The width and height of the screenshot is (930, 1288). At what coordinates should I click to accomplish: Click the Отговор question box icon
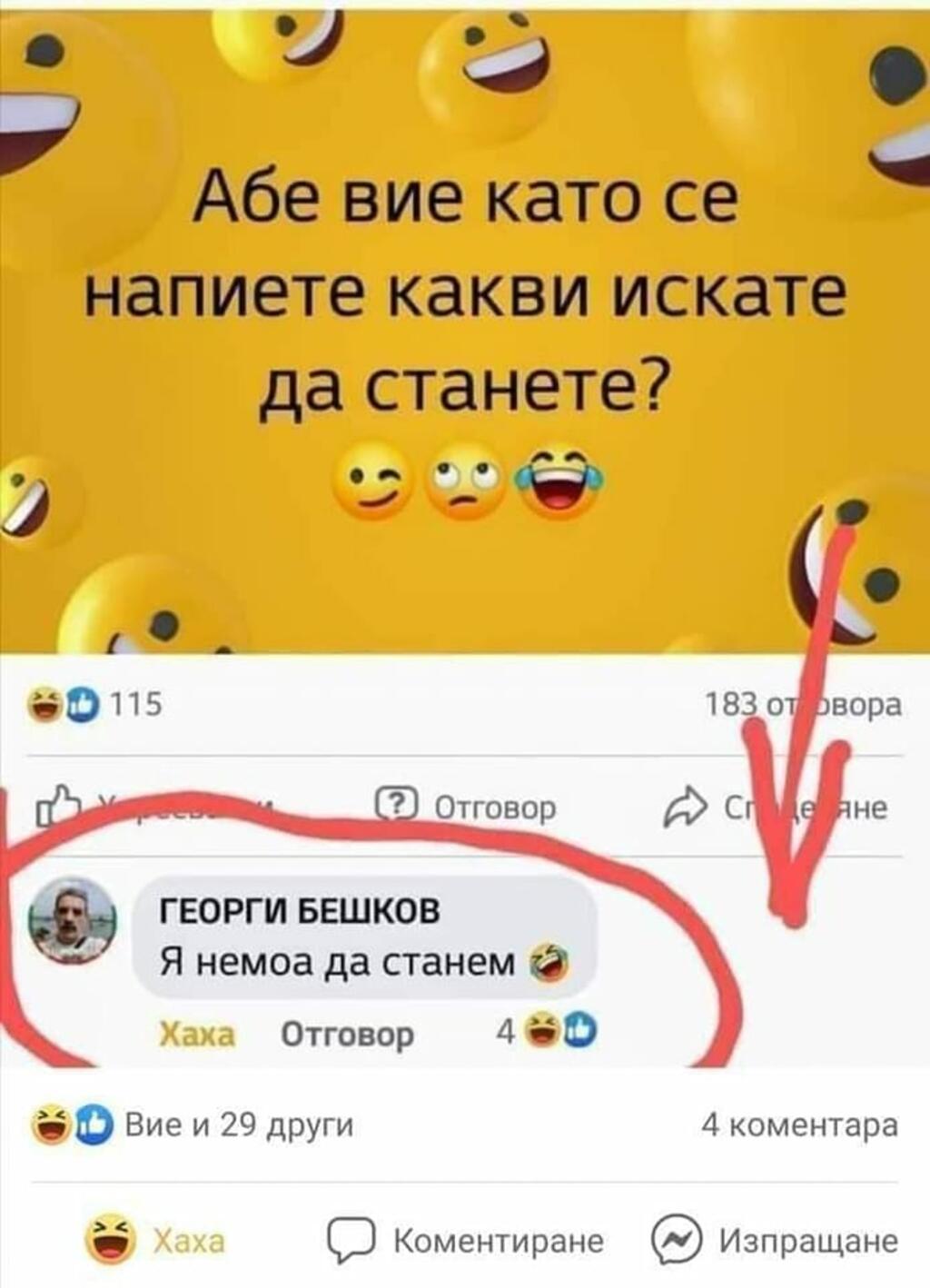pyautogui.click(x=397, y=806)
